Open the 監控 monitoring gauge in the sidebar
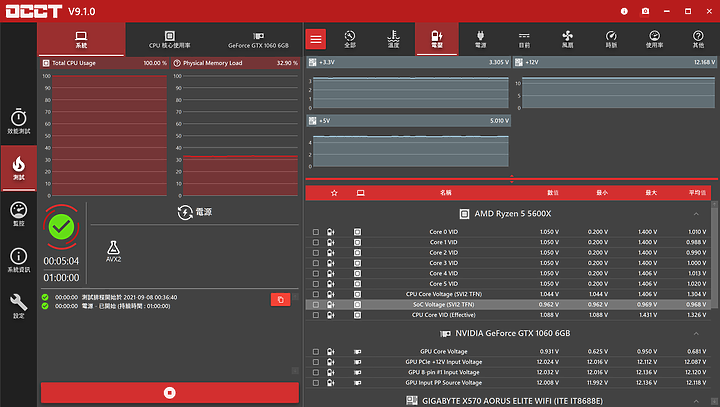 [x=18, y=214]
